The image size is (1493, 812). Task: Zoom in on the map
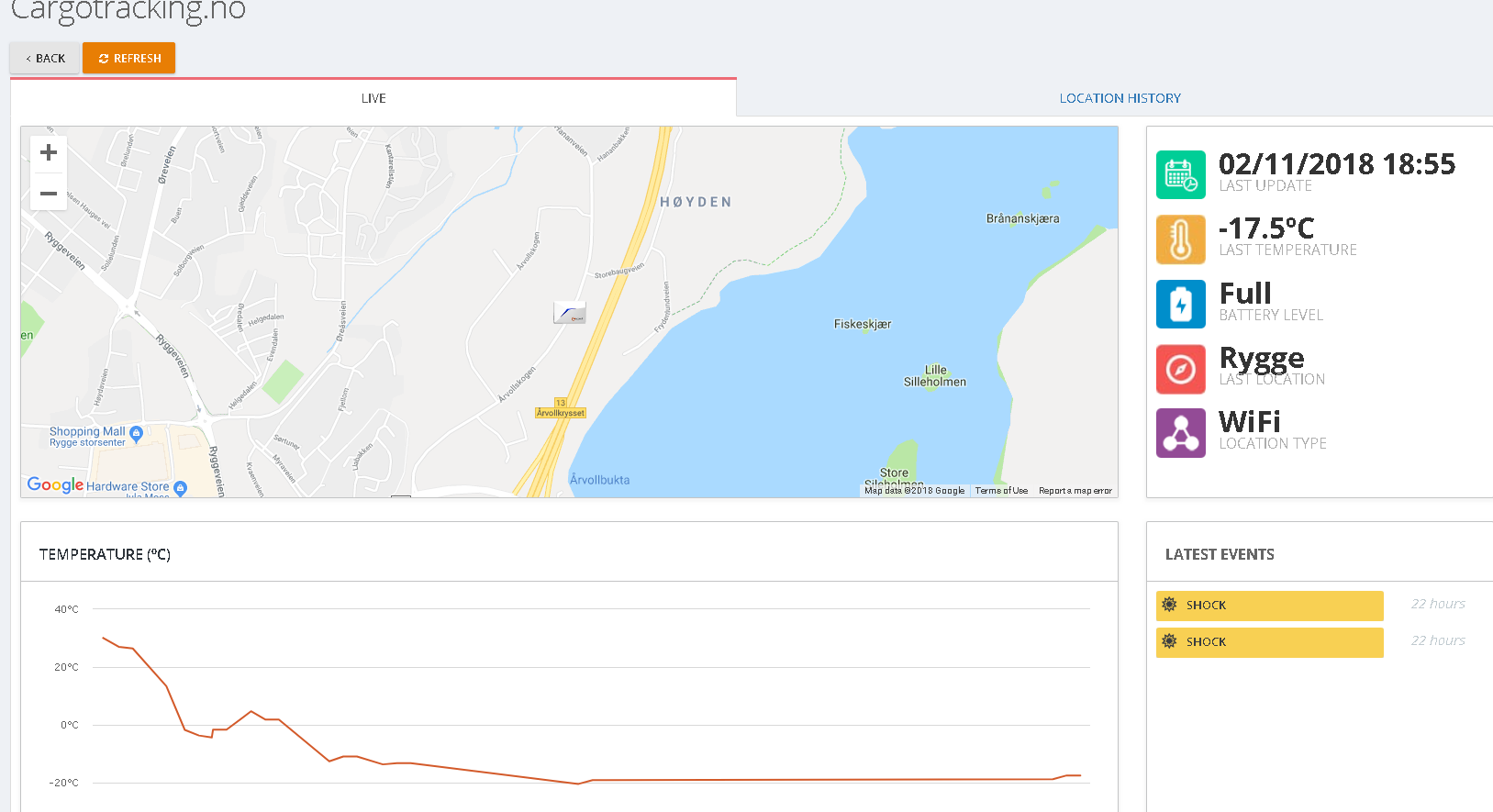tap(49, 153)
